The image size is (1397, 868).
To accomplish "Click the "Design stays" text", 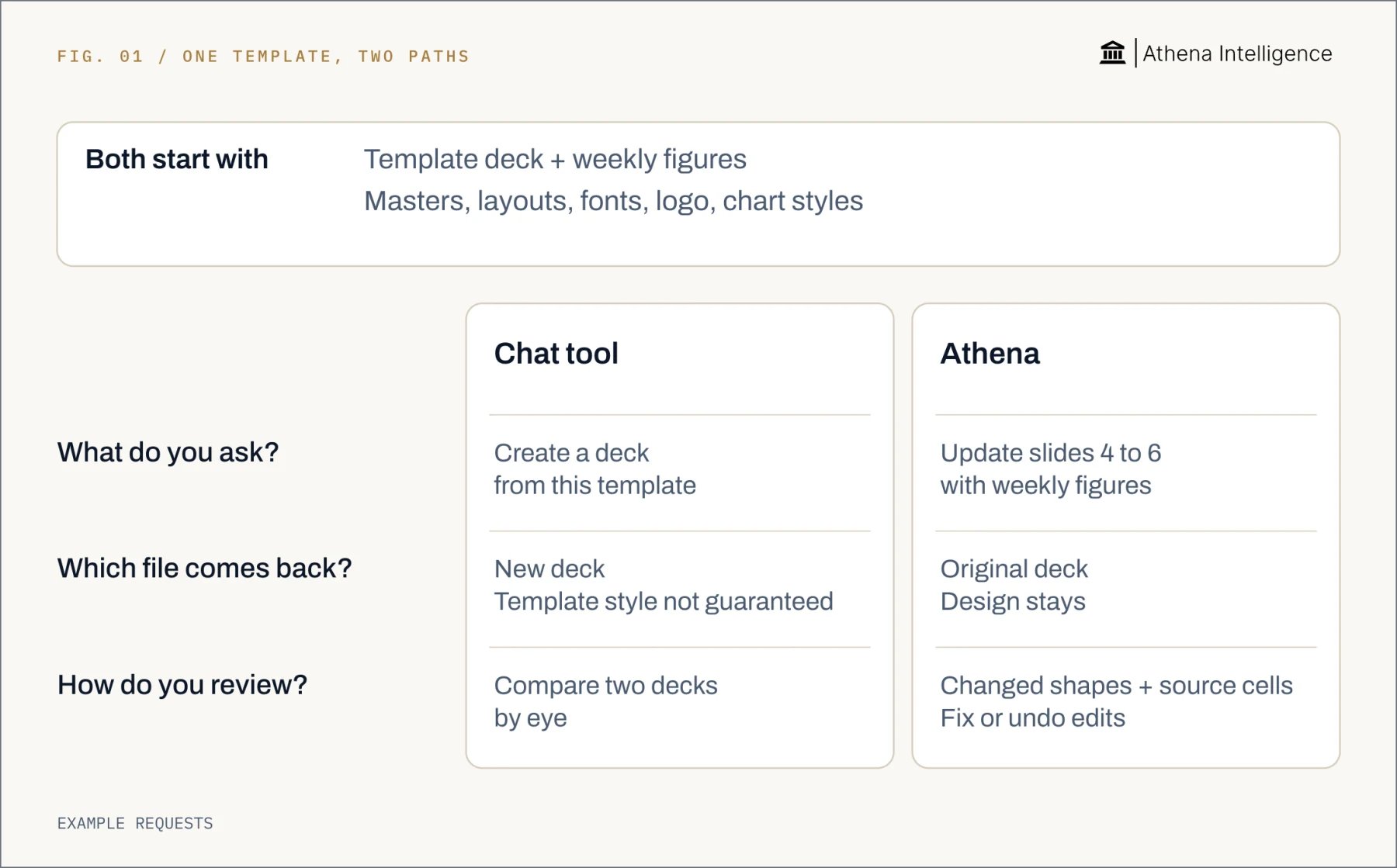I will (x=1013, y=602).
